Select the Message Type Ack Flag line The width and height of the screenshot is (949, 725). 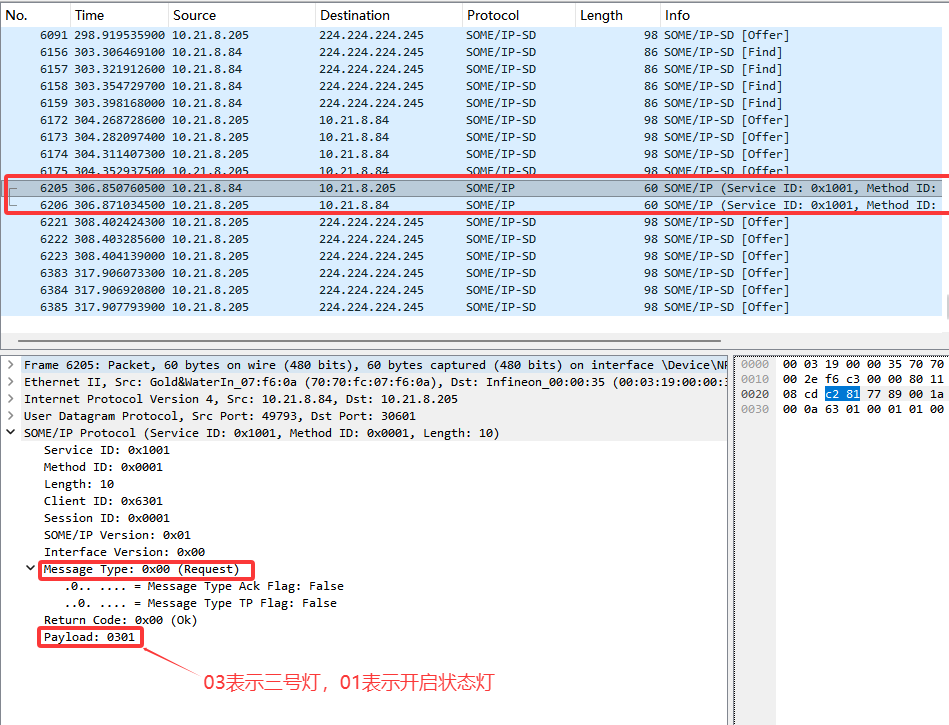pos(204,586)
